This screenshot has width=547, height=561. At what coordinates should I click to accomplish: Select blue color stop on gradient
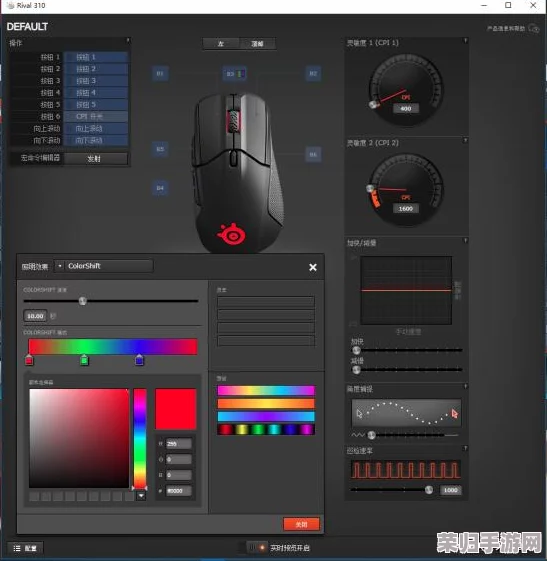click(x=140, y=360)
